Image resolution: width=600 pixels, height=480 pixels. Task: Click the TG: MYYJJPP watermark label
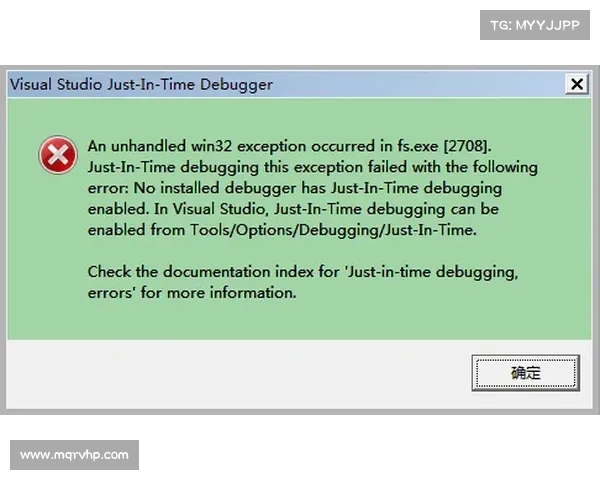coord(535,25)
